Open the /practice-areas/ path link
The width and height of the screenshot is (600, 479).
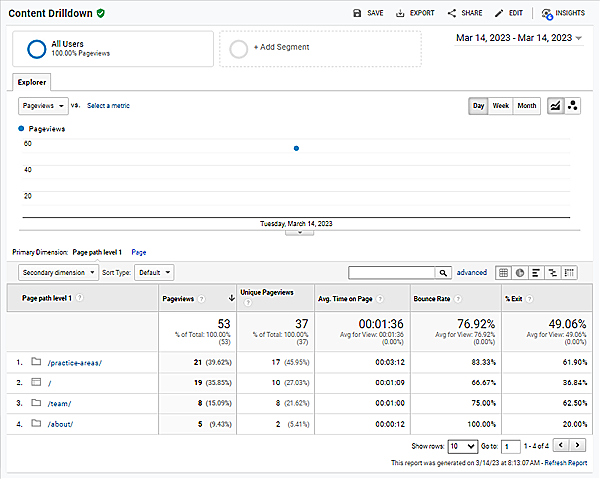[x=75, y=363]
